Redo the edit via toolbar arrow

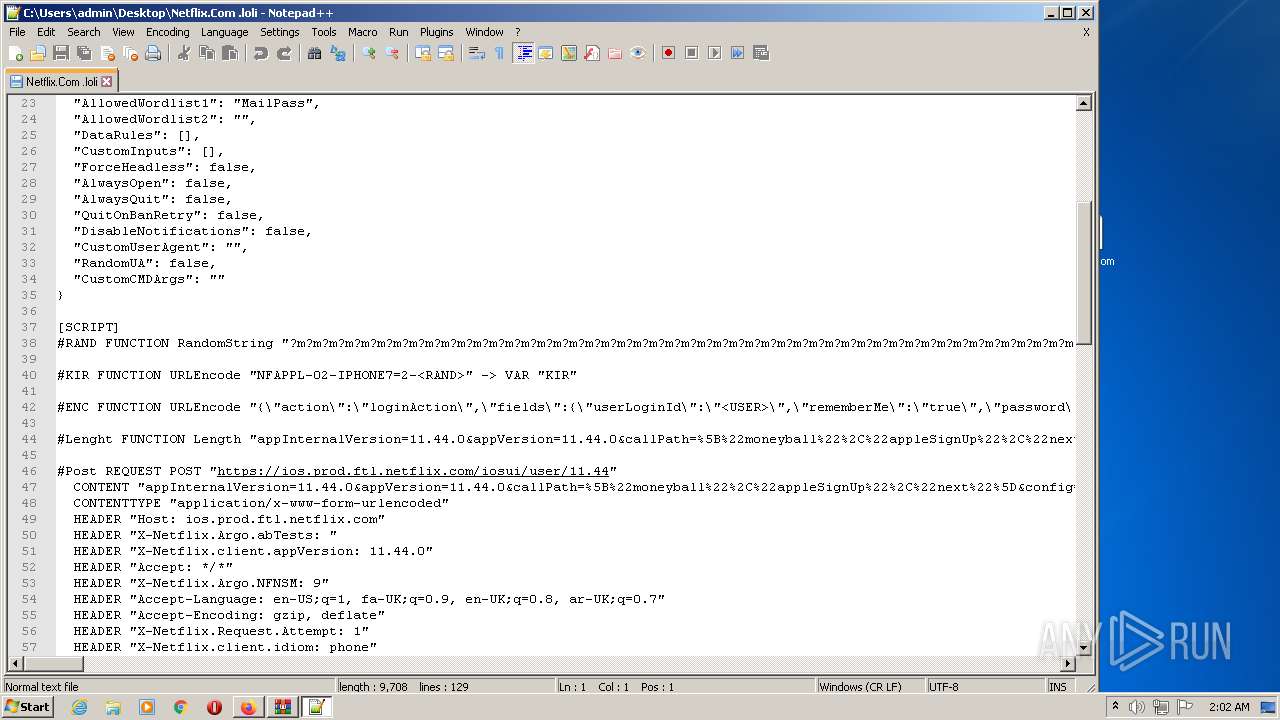284,53
